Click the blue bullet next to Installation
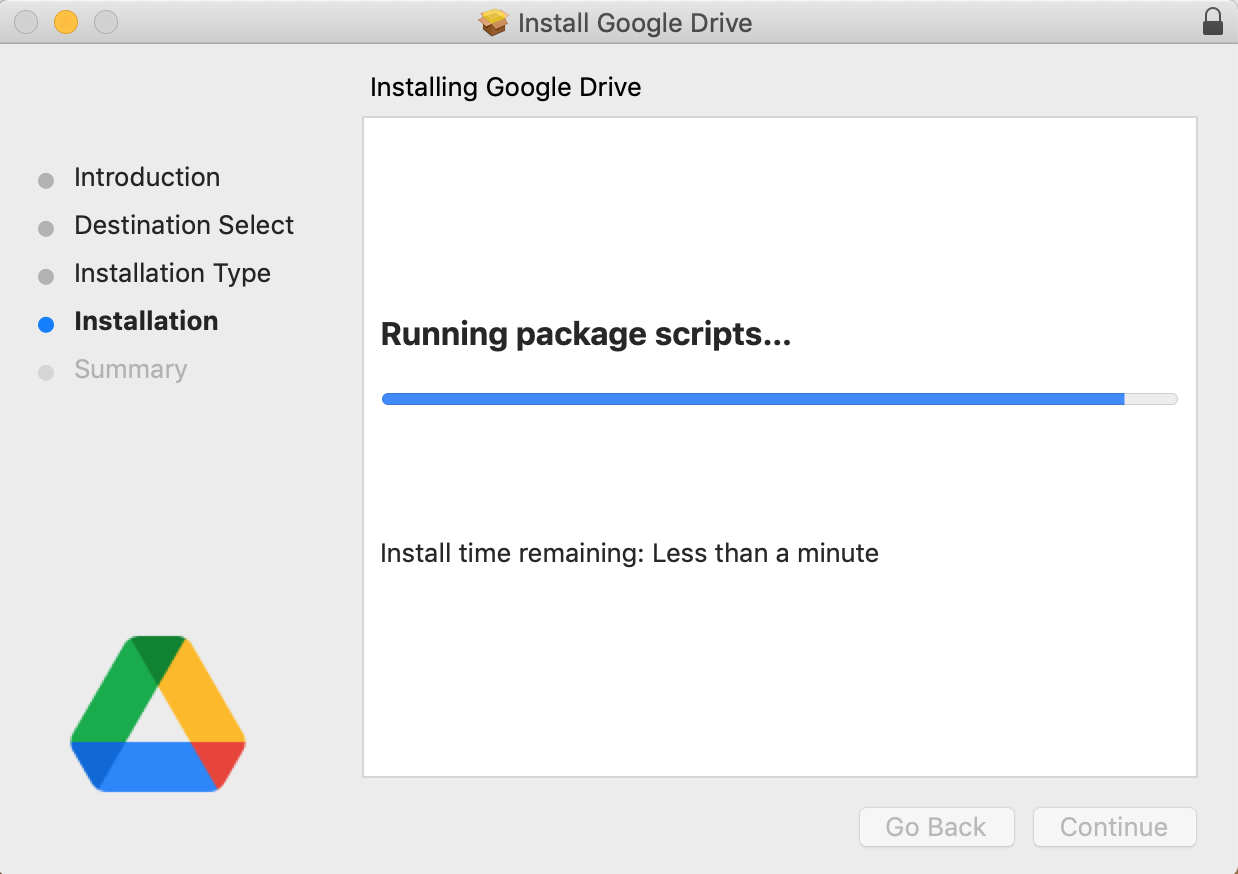1238x874 pixels. pyautogui.click(x=45, y=324)
